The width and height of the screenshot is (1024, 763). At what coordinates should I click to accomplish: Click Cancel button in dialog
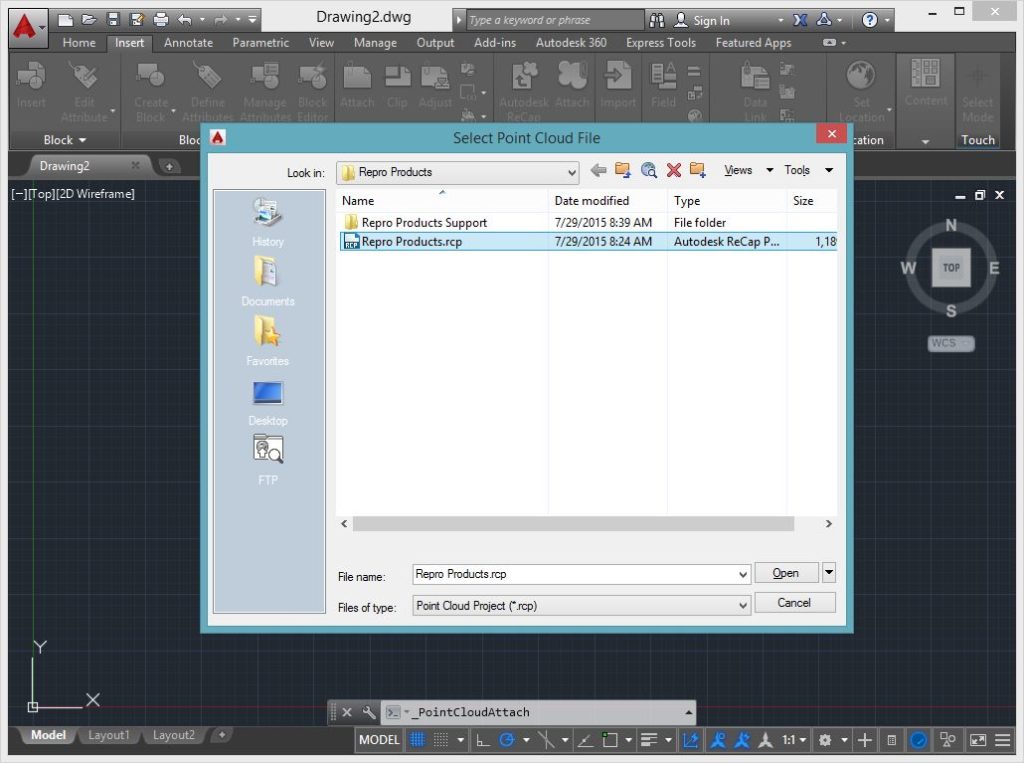794,602
